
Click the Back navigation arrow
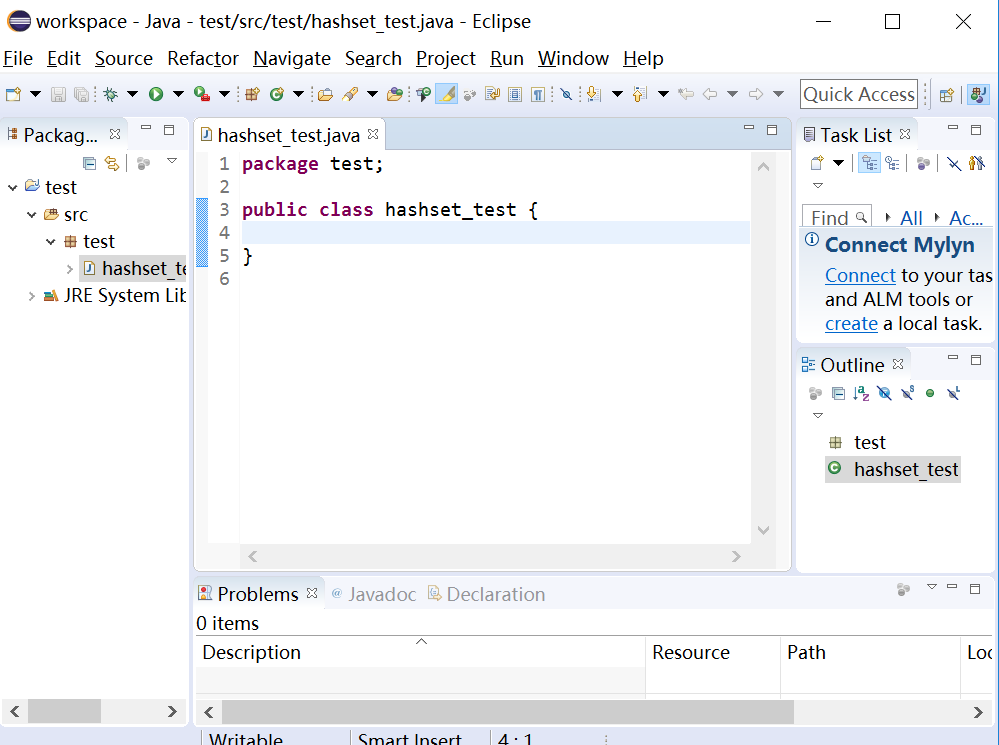tap(710, 94)
